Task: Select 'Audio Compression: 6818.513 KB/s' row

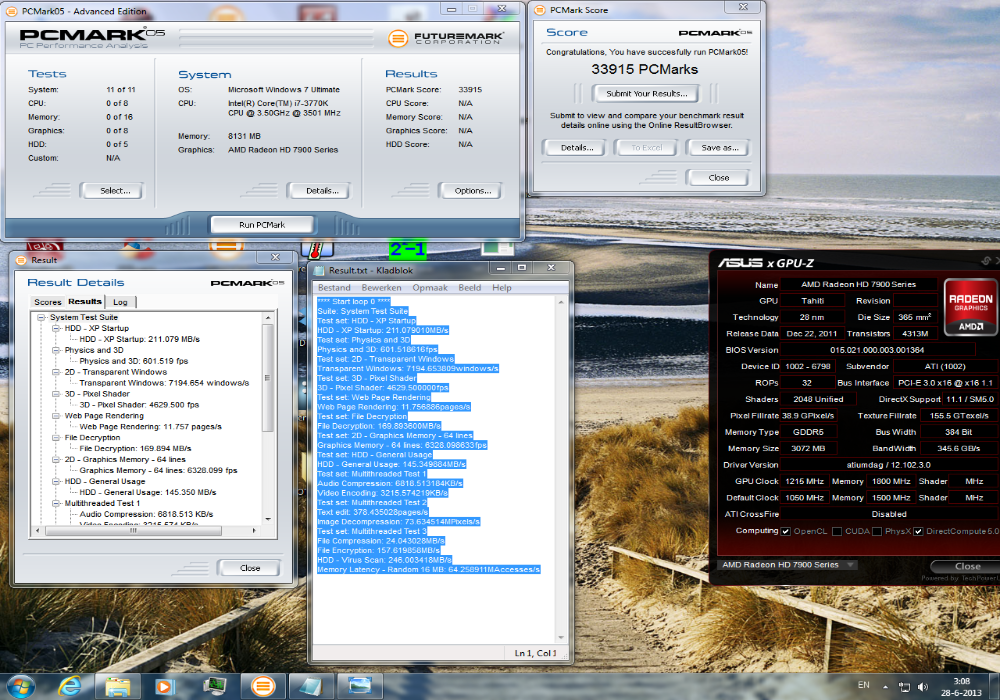Action: point(146,514)
